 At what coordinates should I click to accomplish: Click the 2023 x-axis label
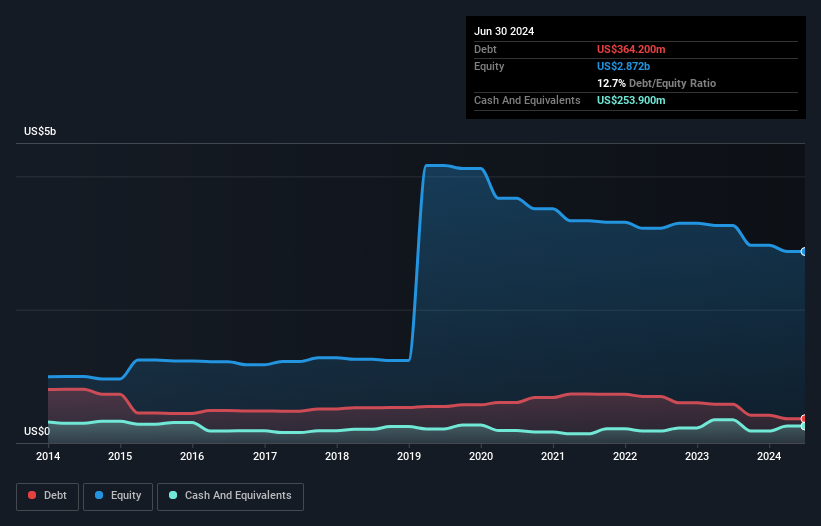(x=697, y=456)
